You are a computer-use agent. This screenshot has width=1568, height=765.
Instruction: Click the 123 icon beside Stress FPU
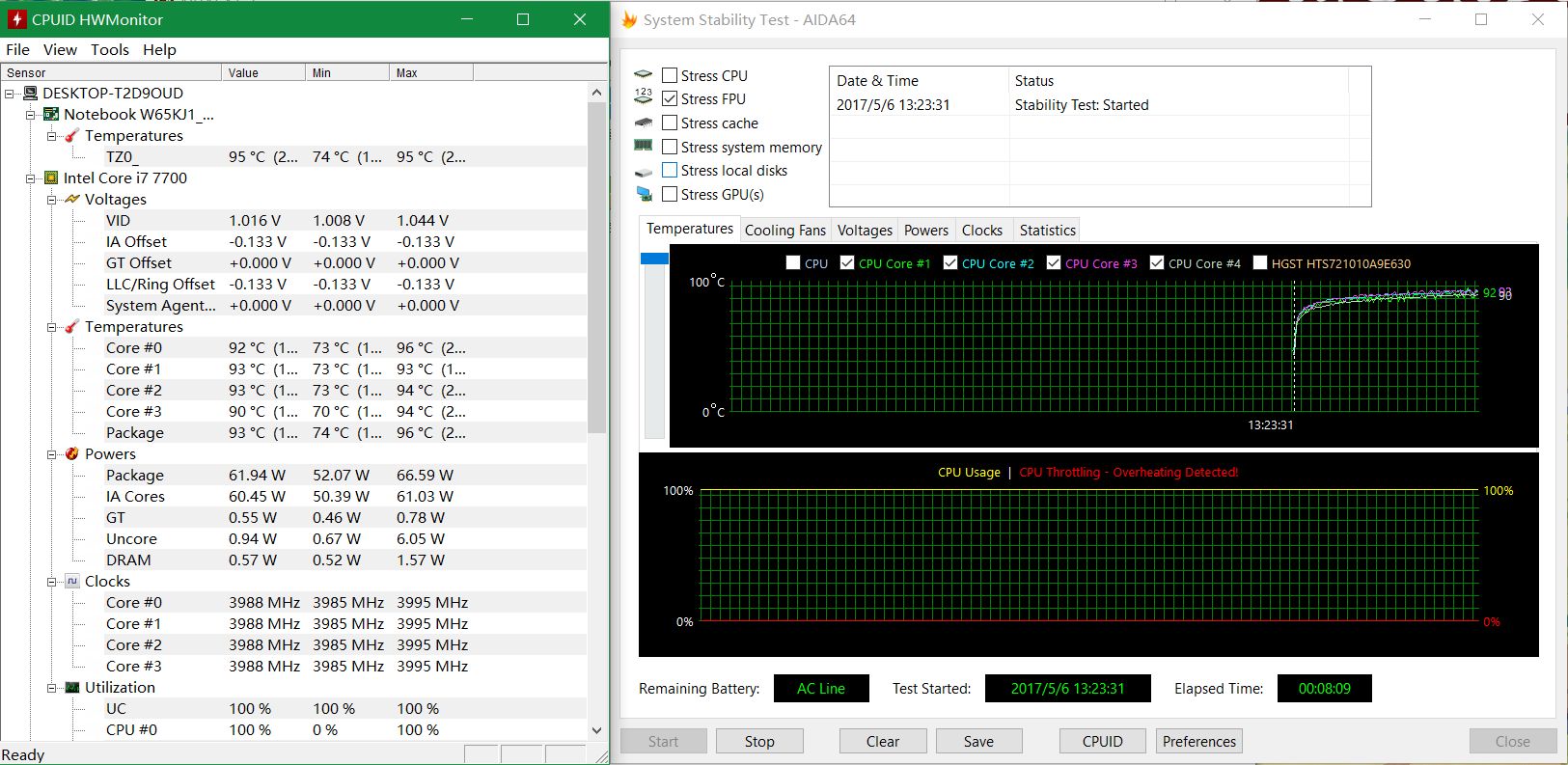[x=644, y=97]
